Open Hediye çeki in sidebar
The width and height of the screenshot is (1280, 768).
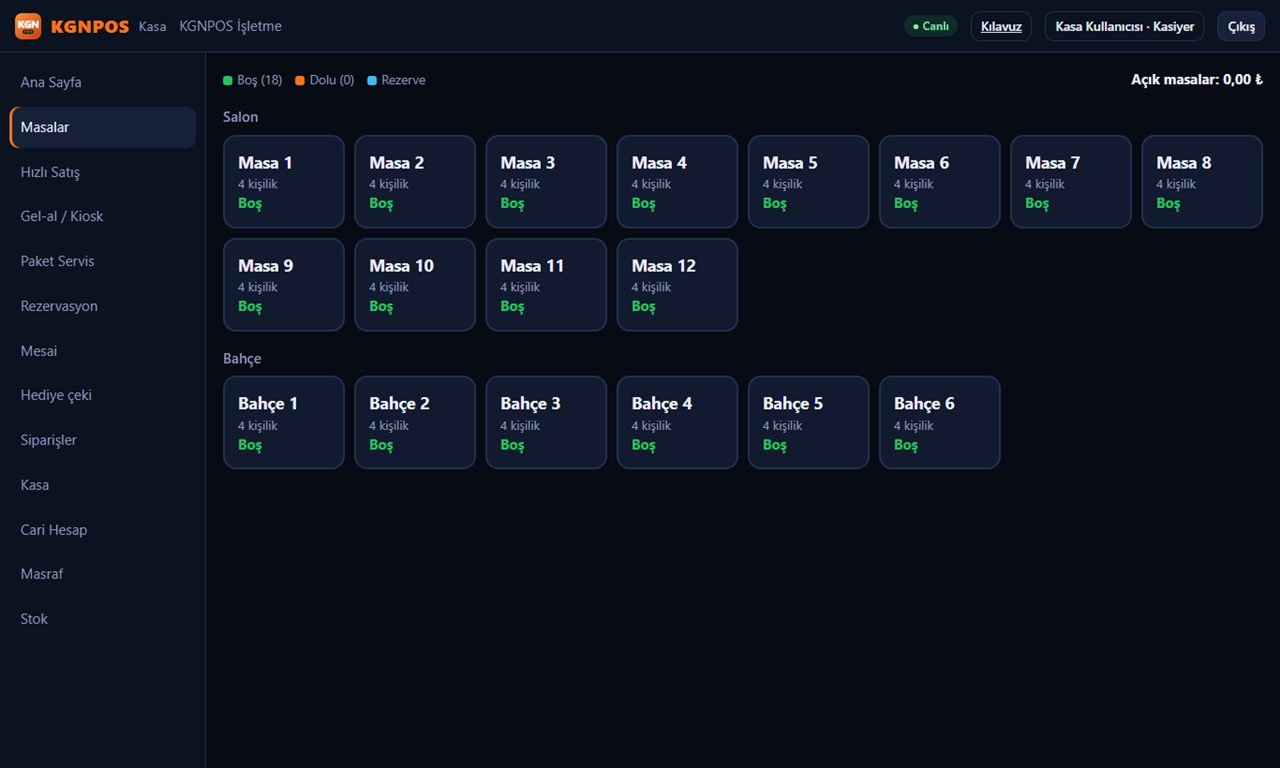click(103, 395)
